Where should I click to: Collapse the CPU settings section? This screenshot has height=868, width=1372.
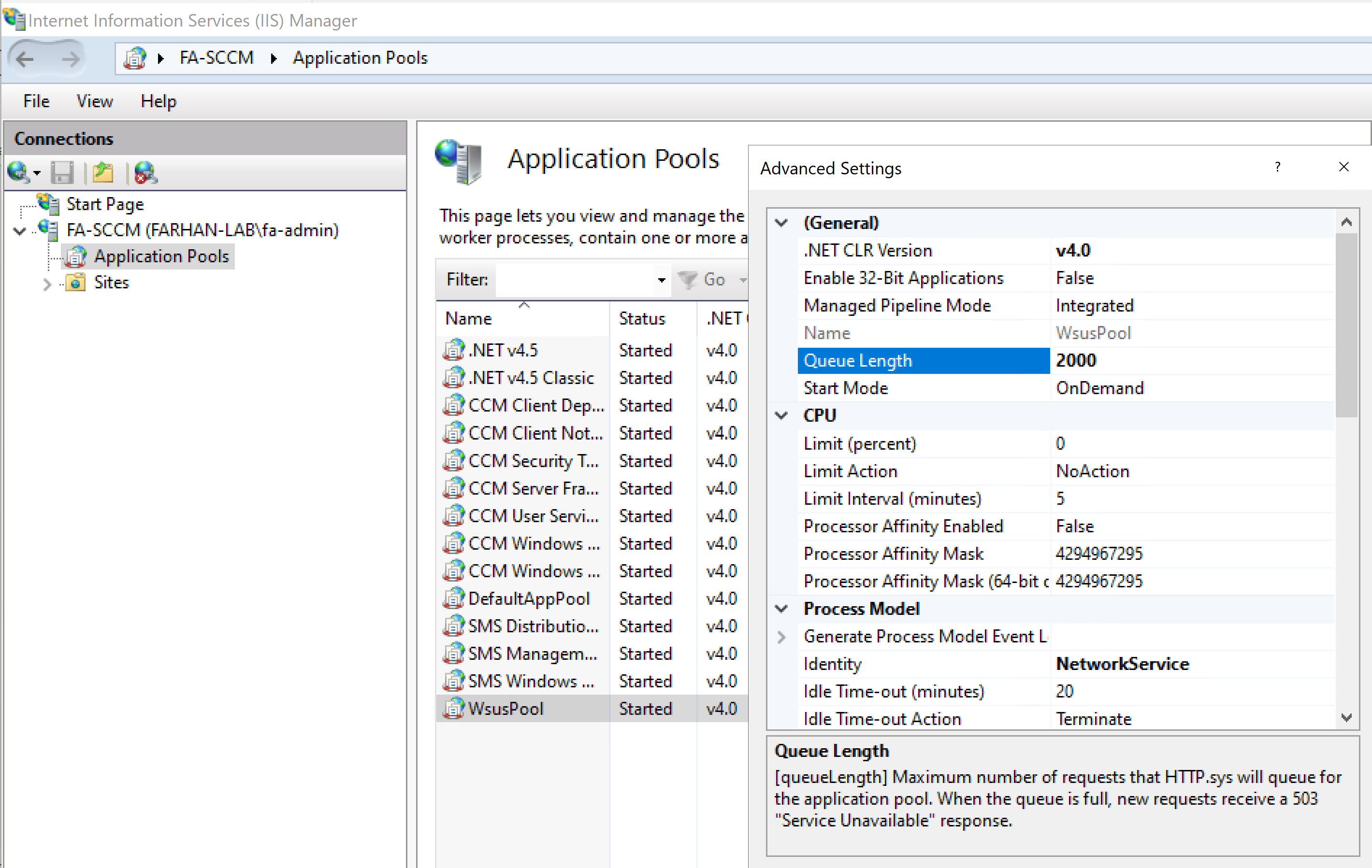click(782, 416)
